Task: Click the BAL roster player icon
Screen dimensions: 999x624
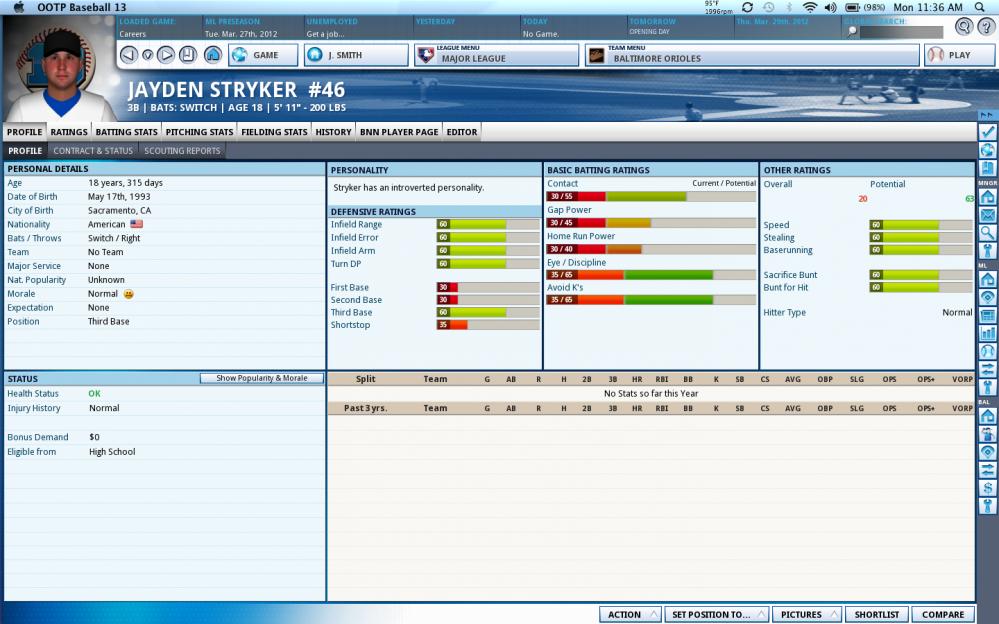Action: click(988, 434)
